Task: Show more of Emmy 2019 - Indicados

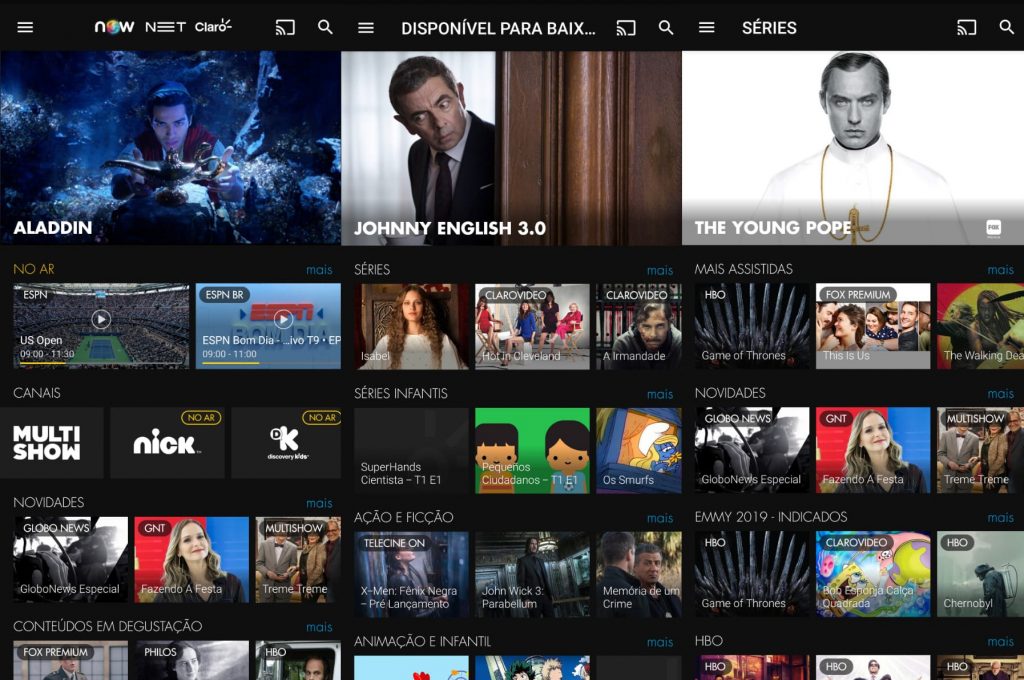Action: tap(1000, 518)
